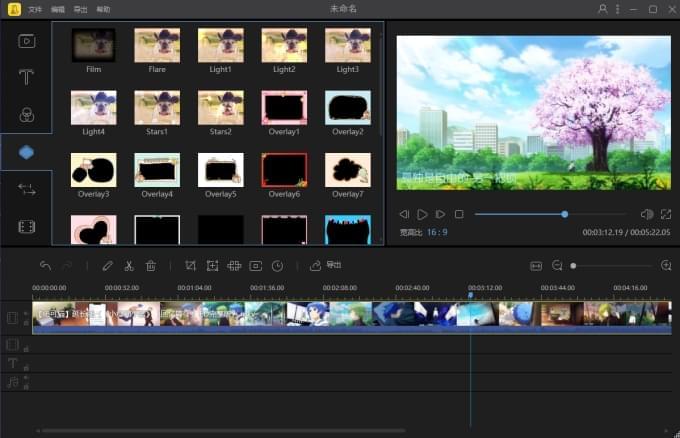Click the scissors split icon
Viewport: 680px width, 438px height.
coord(129,265)
